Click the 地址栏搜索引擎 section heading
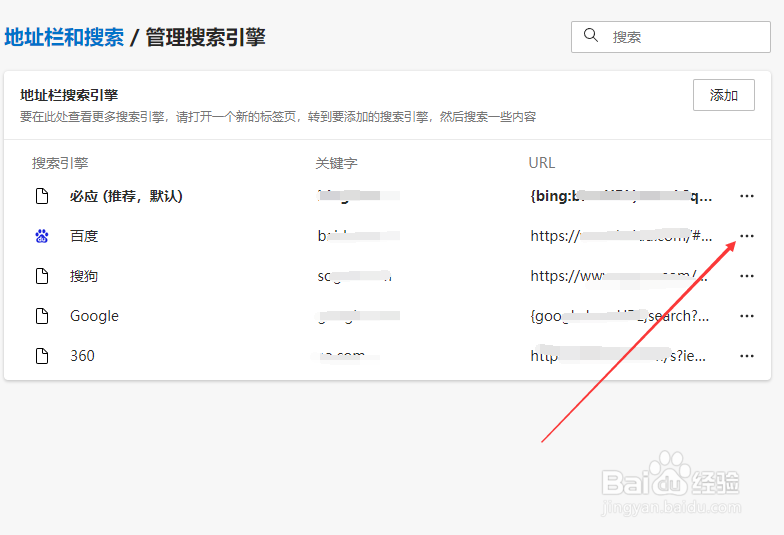This screenshot has height=535, width=784. [x=69, y=95]
